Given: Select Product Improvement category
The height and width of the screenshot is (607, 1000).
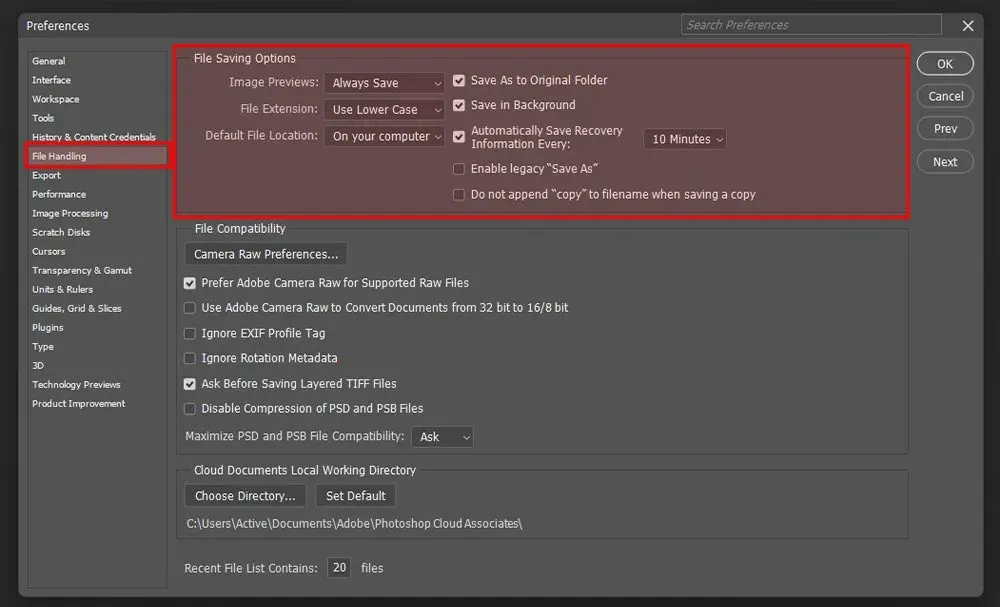Looking at the screenshot, I should pyautogui.click(x=78, y=404).
